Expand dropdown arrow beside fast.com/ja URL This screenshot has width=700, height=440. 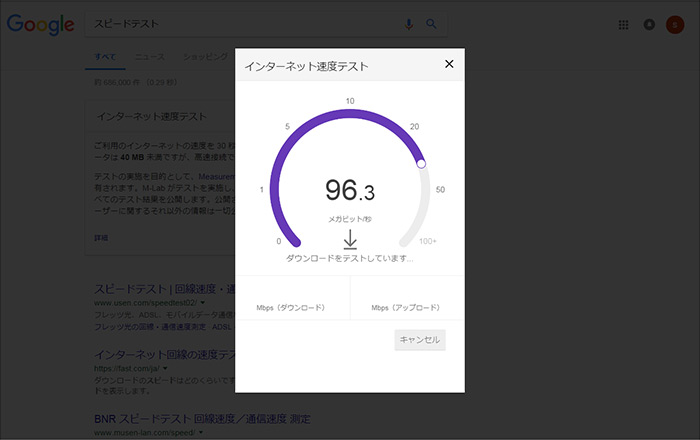click(x=165, y=369)
